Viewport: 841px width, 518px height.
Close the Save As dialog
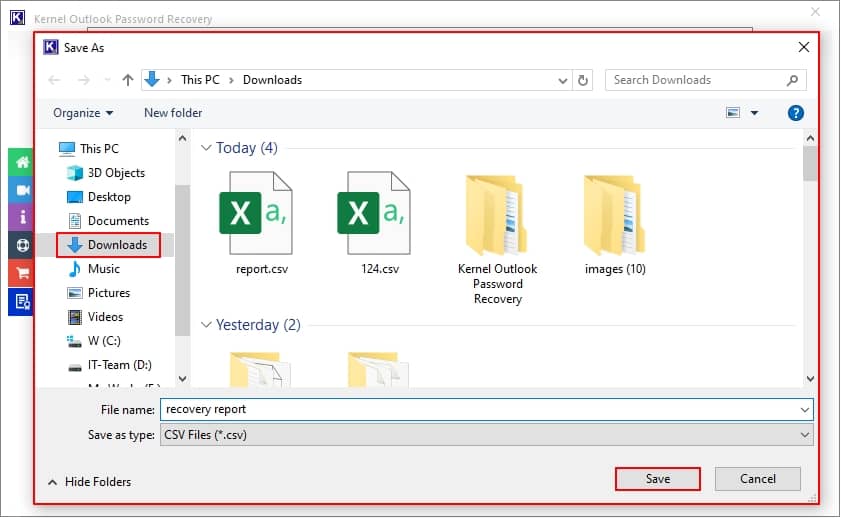point(803,47)
